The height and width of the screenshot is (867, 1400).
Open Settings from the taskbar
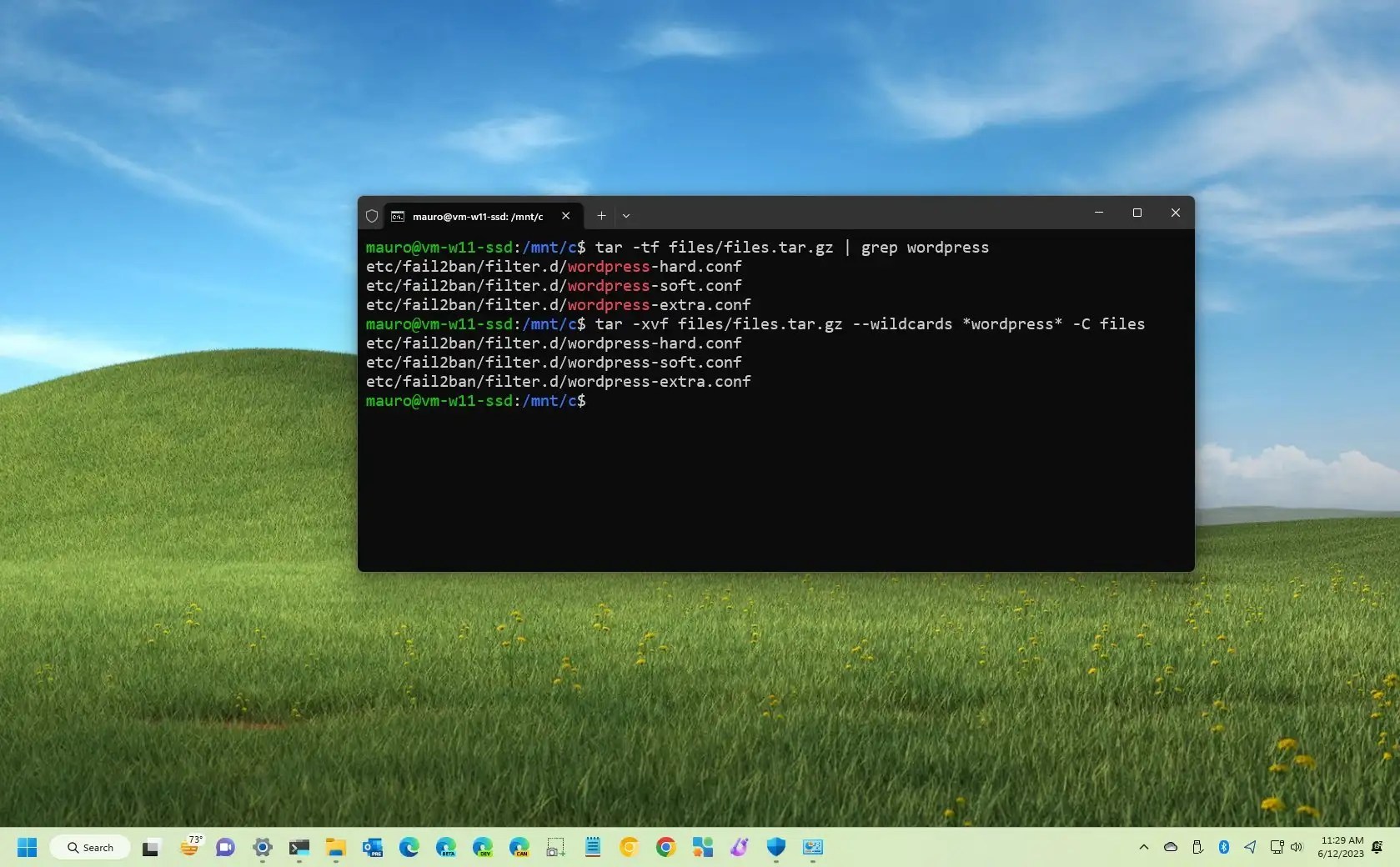coord(263,847)
